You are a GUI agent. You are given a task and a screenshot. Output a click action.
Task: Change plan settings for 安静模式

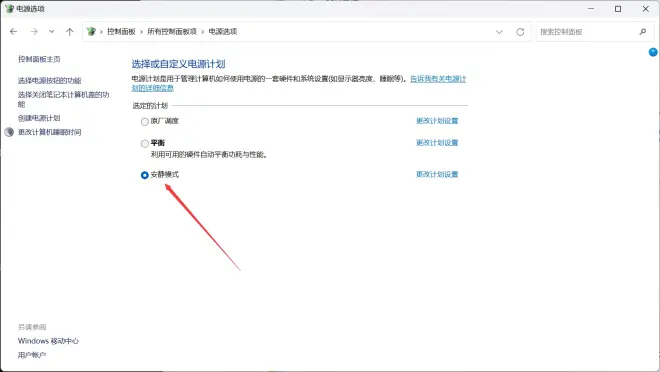point(437,174)
